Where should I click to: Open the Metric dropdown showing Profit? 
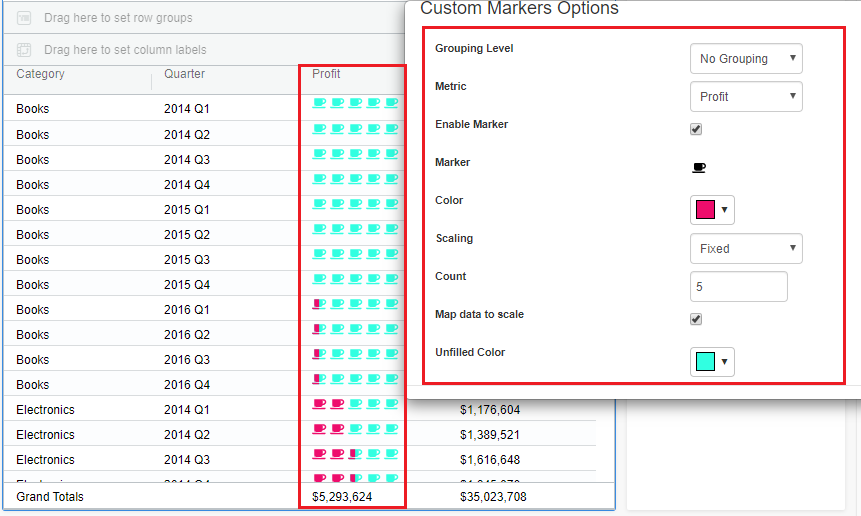tap(746, 97)
